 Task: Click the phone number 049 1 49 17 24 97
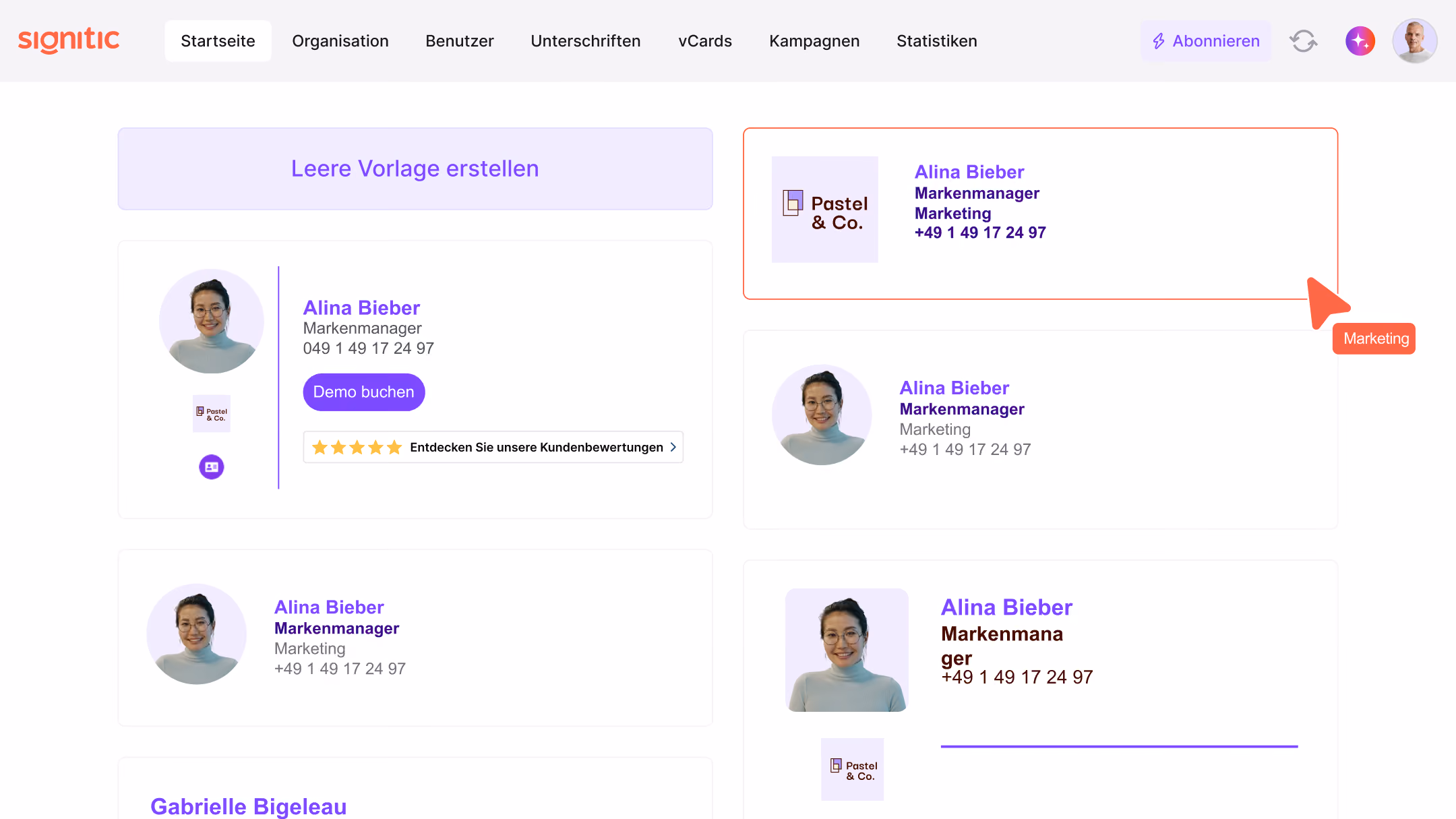369,348
